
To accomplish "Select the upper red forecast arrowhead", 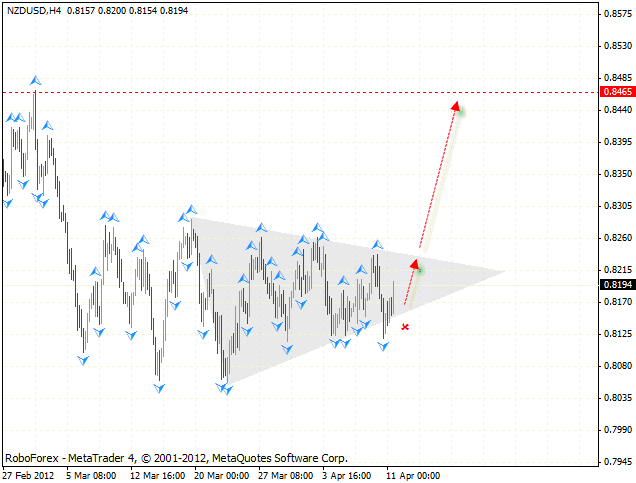I will point(455,105).
